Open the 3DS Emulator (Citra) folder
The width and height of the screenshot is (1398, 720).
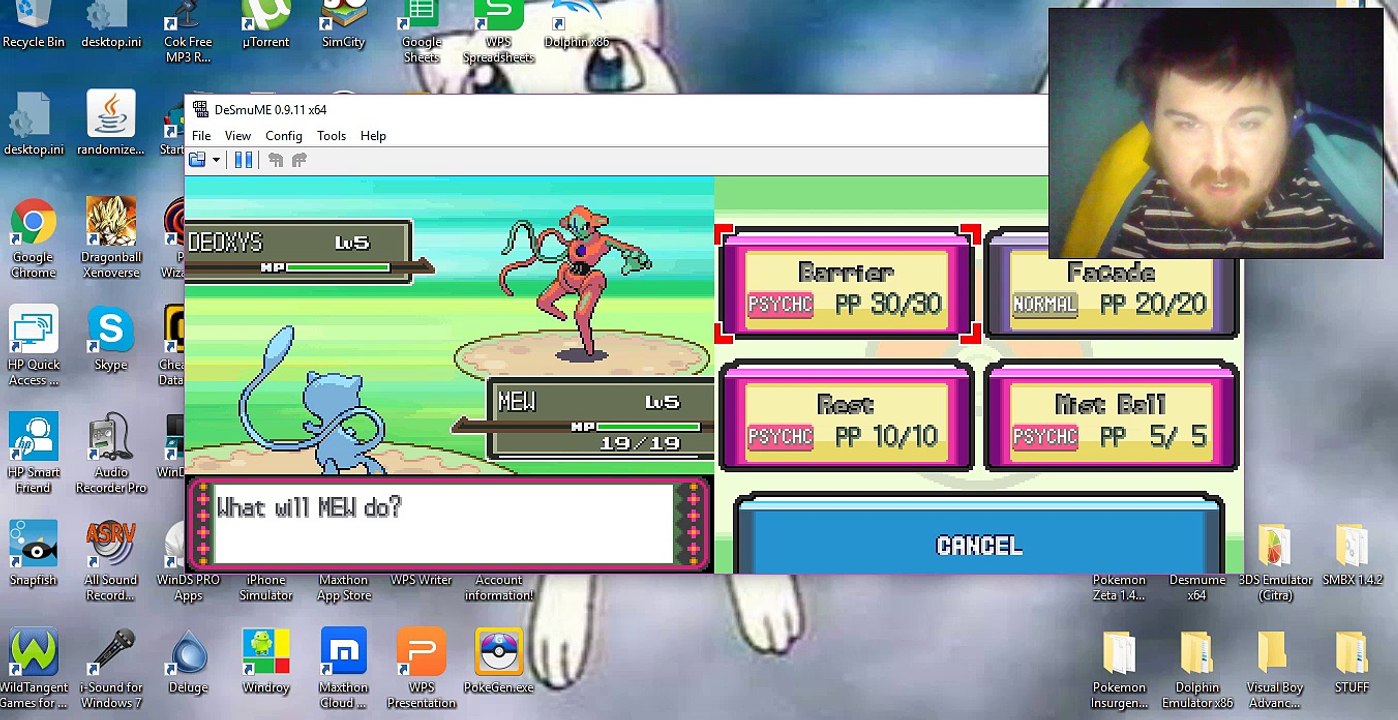click(x=1275, y=560)
